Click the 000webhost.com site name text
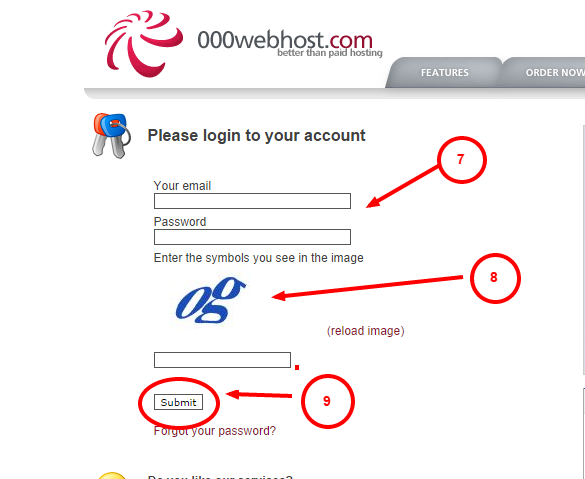The image size is (585, 479). click(285, 40)
